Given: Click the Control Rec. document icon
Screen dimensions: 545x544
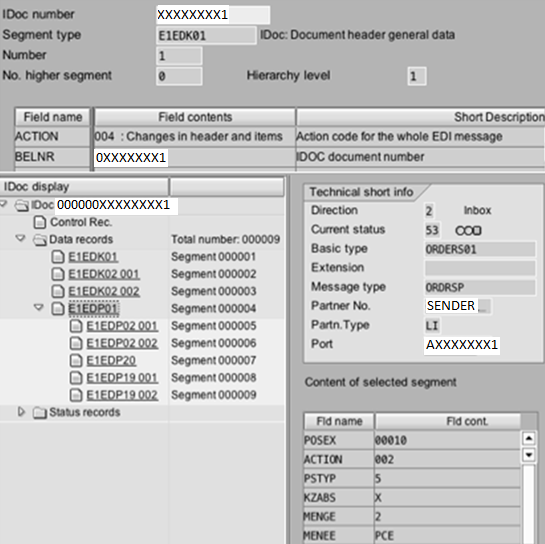Looking at the screenshot, I should click(40, 222).
